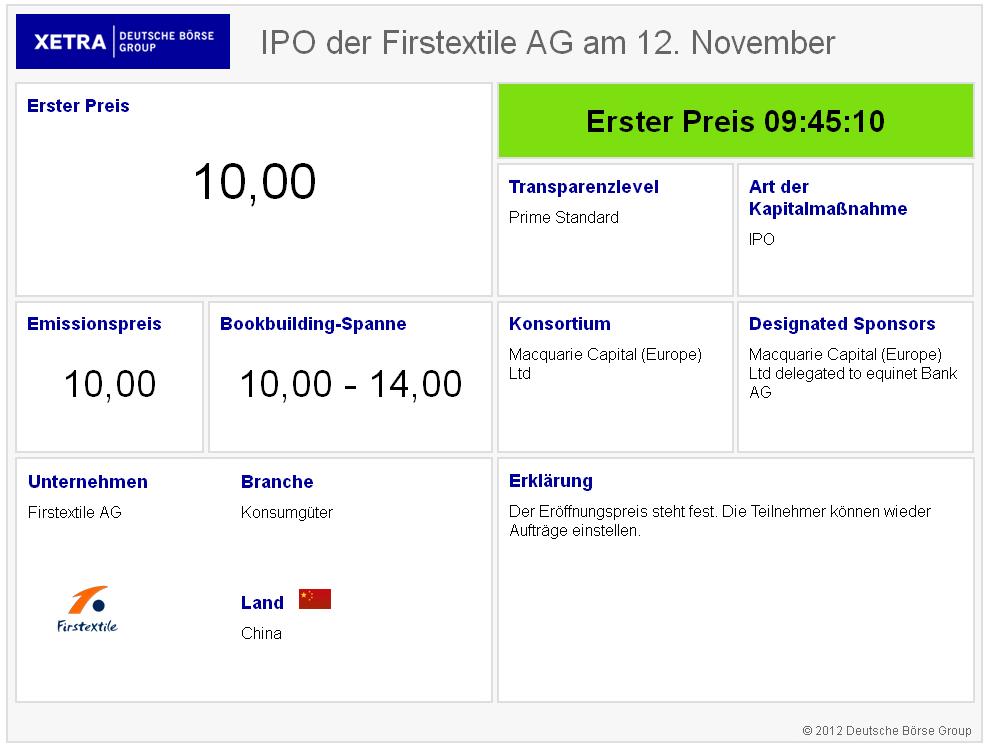Click the IPO der Firstextile AG title
This screenshot has width=984, height=747.
pyautogui.click(x=547, y=43)
